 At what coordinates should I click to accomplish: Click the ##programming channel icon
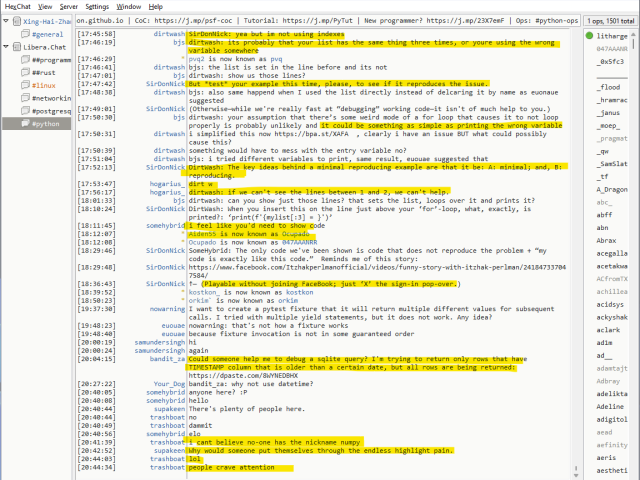pyautogui.click(x=25, y=60)
